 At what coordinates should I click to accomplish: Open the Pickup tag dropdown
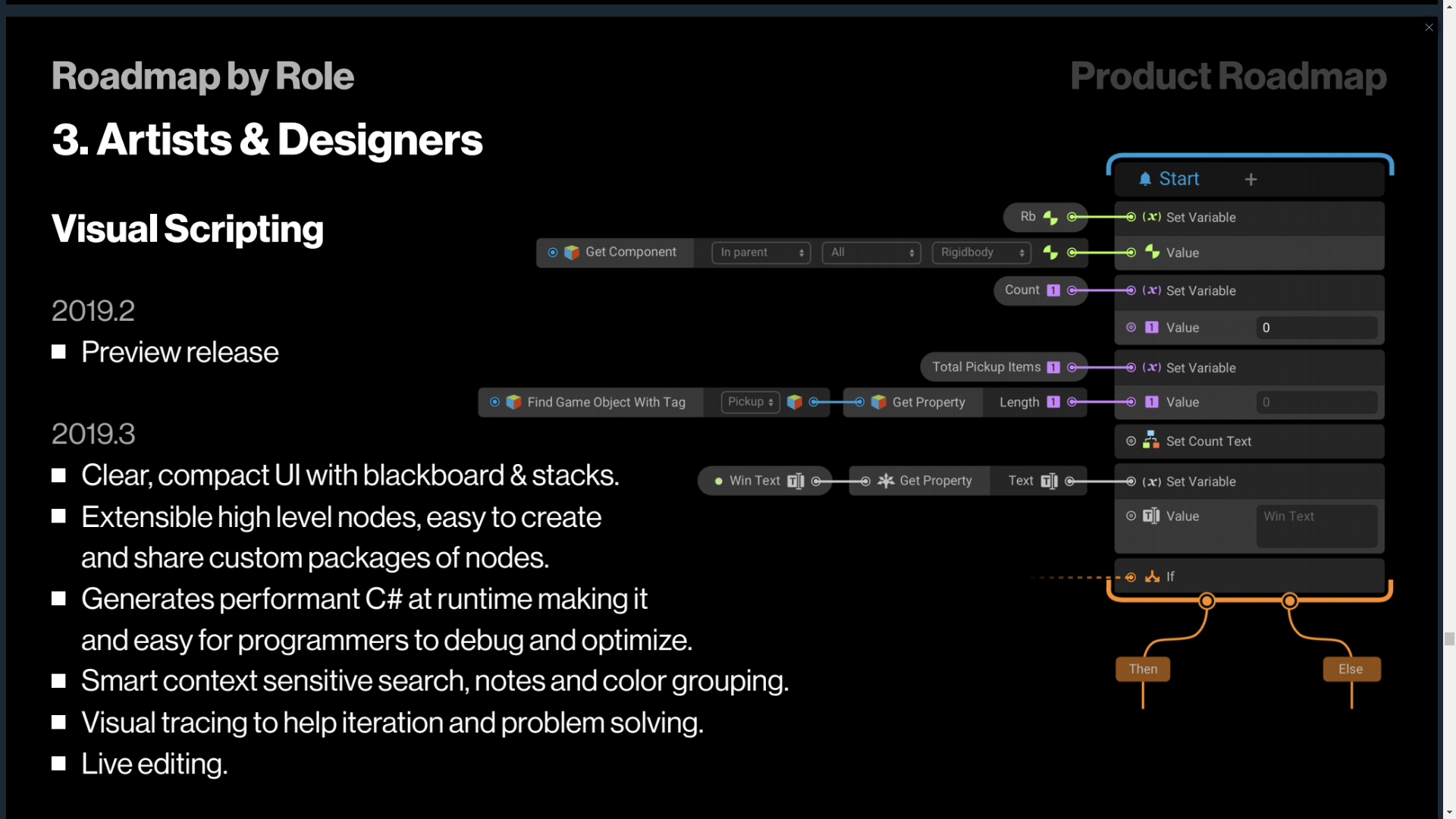coord(750,402)
